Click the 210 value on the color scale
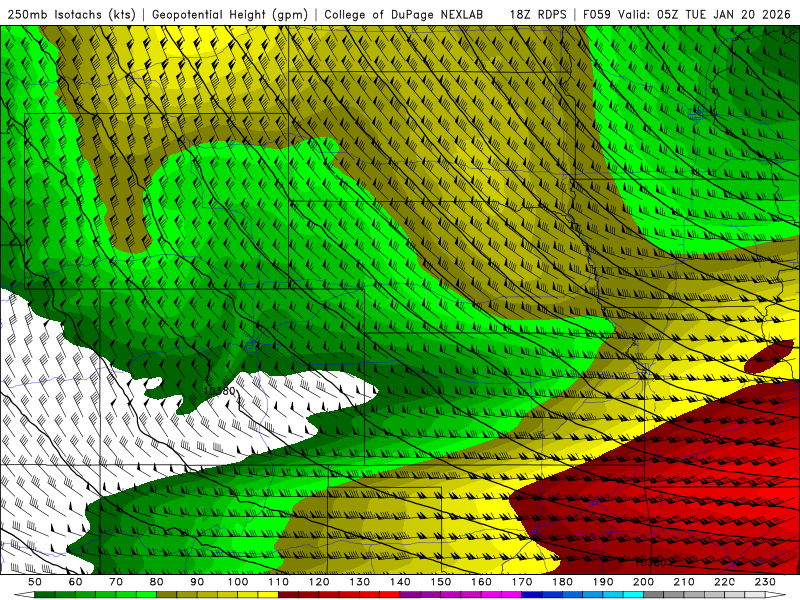This screenshot has height=600, width=800. tap(684, 582)
